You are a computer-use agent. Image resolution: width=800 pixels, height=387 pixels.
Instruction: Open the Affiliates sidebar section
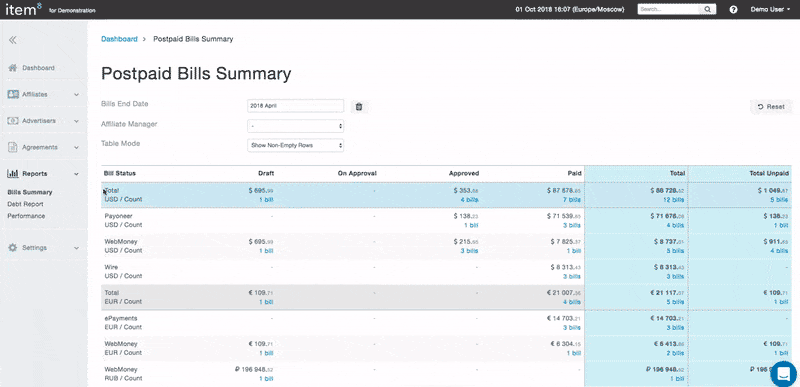tap(35, 94)
